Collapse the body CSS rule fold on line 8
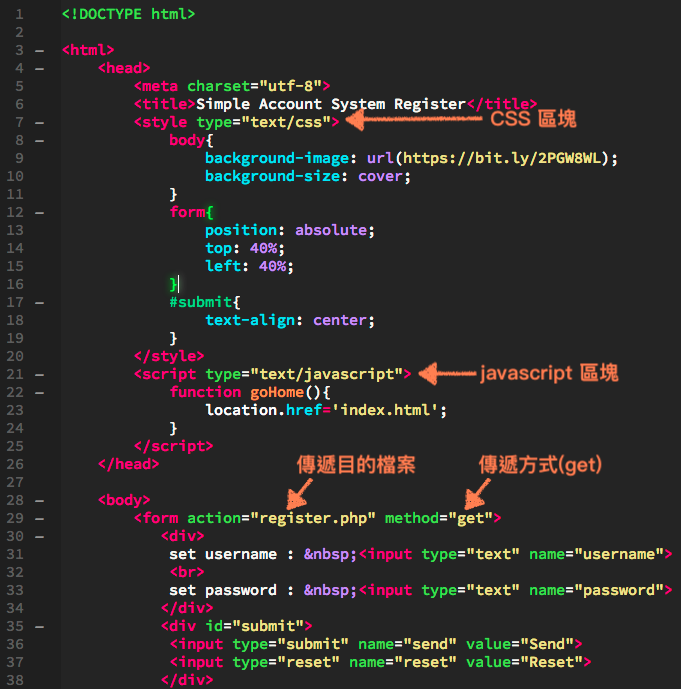 click(x=40, y=141)
